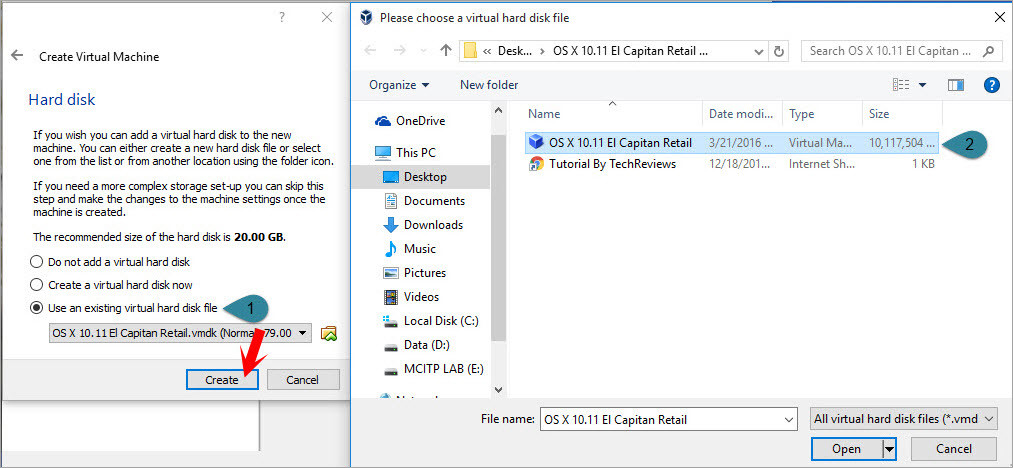Open Data (D:) drive
Image resolution: width=1013 pixels, height=468 pixels.
click(x=416, y=345)
